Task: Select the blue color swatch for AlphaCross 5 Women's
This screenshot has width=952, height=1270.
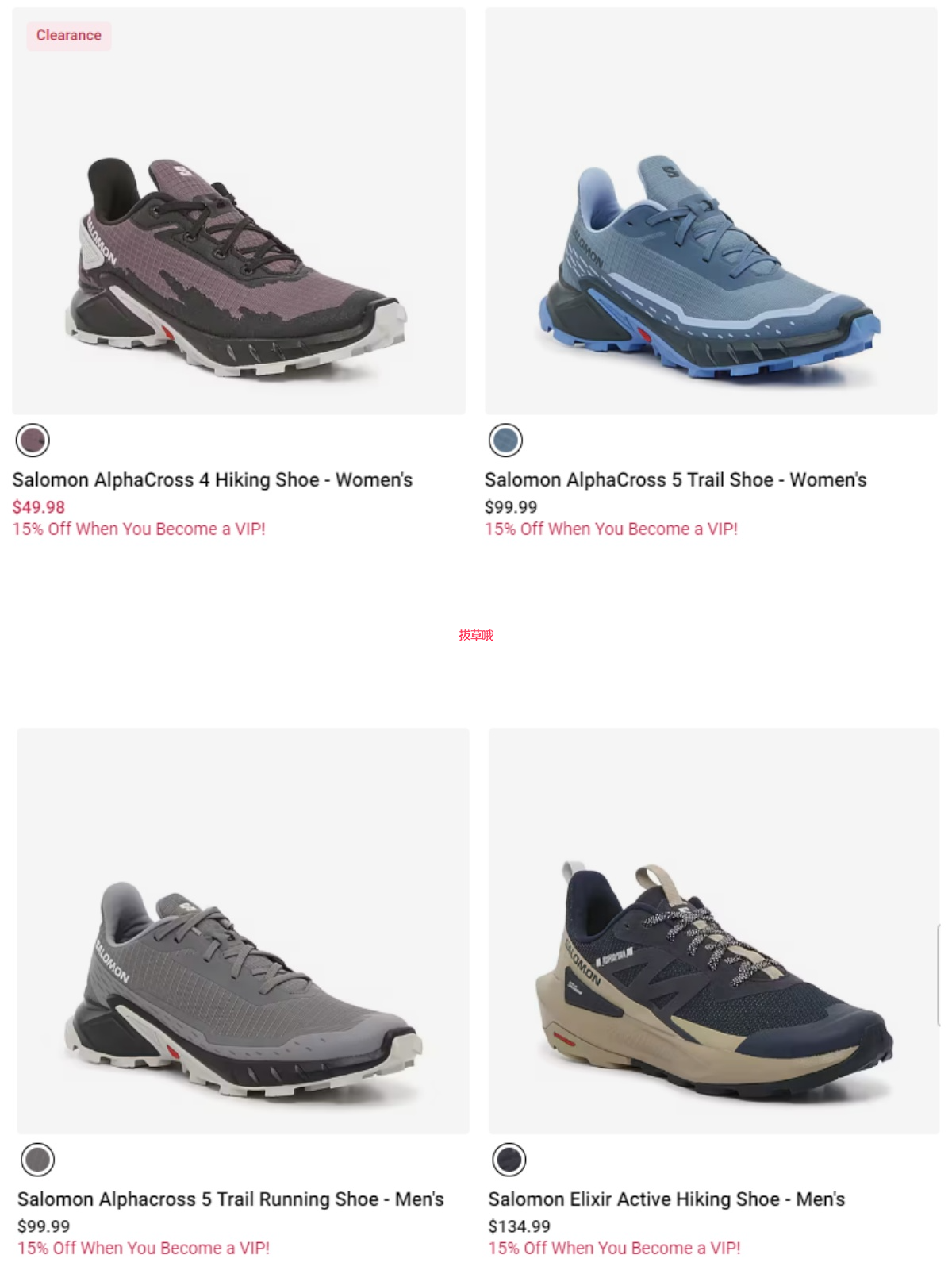Action: coord(505,440)
